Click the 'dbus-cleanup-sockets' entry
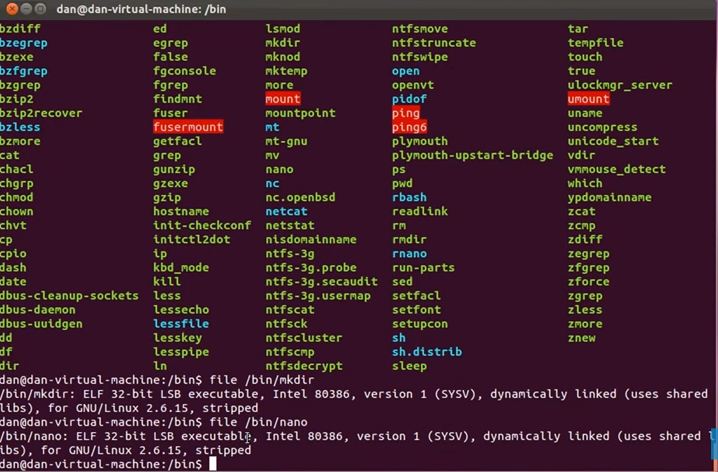Image resolution: width=718 pixels, height=472 pixels. click(x=69, y=296)
